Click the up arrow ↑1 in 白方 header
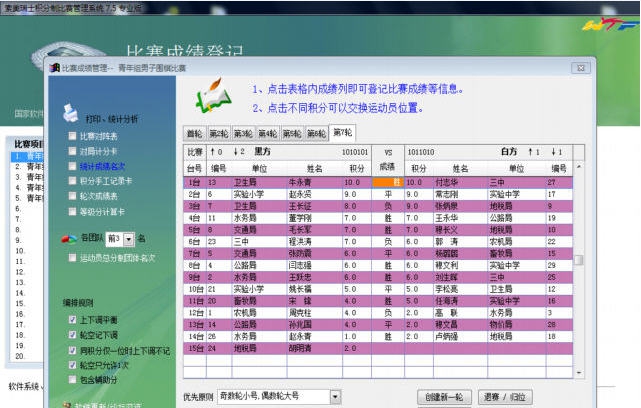Screen dimensions: 641x408 point(530,152)
